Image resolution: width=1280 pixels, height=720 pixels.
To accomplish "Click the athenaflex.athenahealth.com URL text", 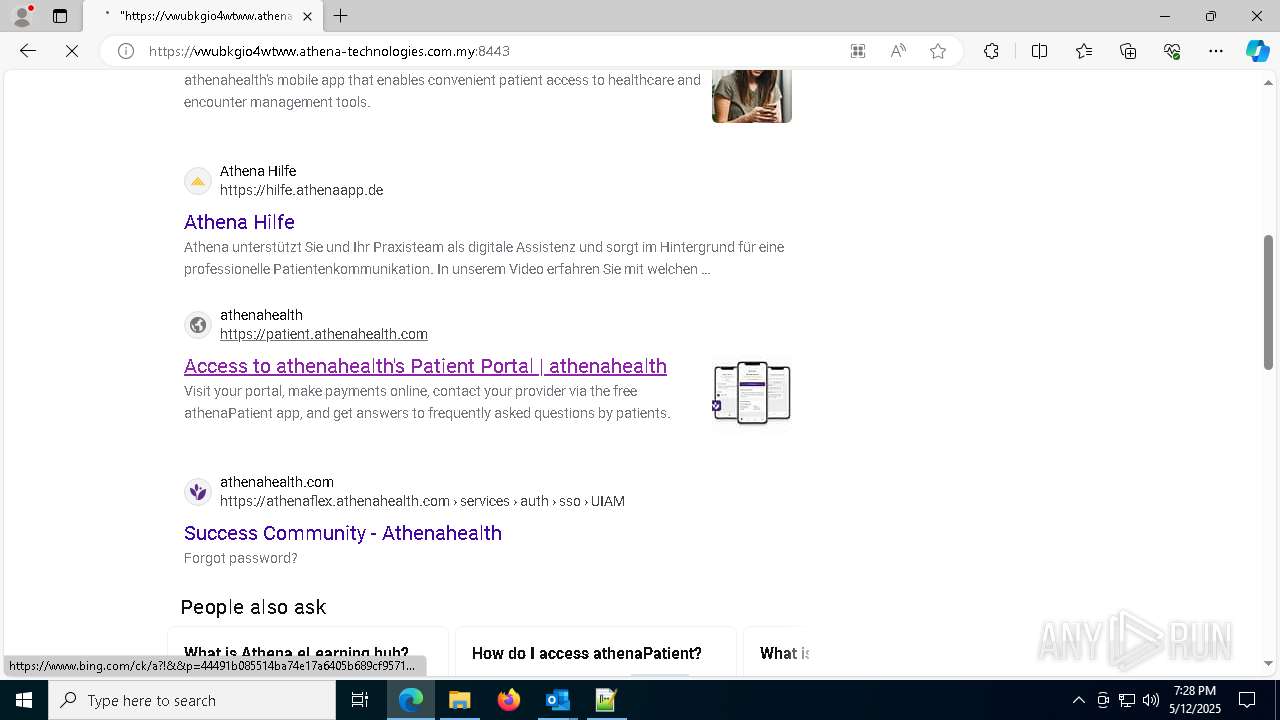I will pos(422,501).
